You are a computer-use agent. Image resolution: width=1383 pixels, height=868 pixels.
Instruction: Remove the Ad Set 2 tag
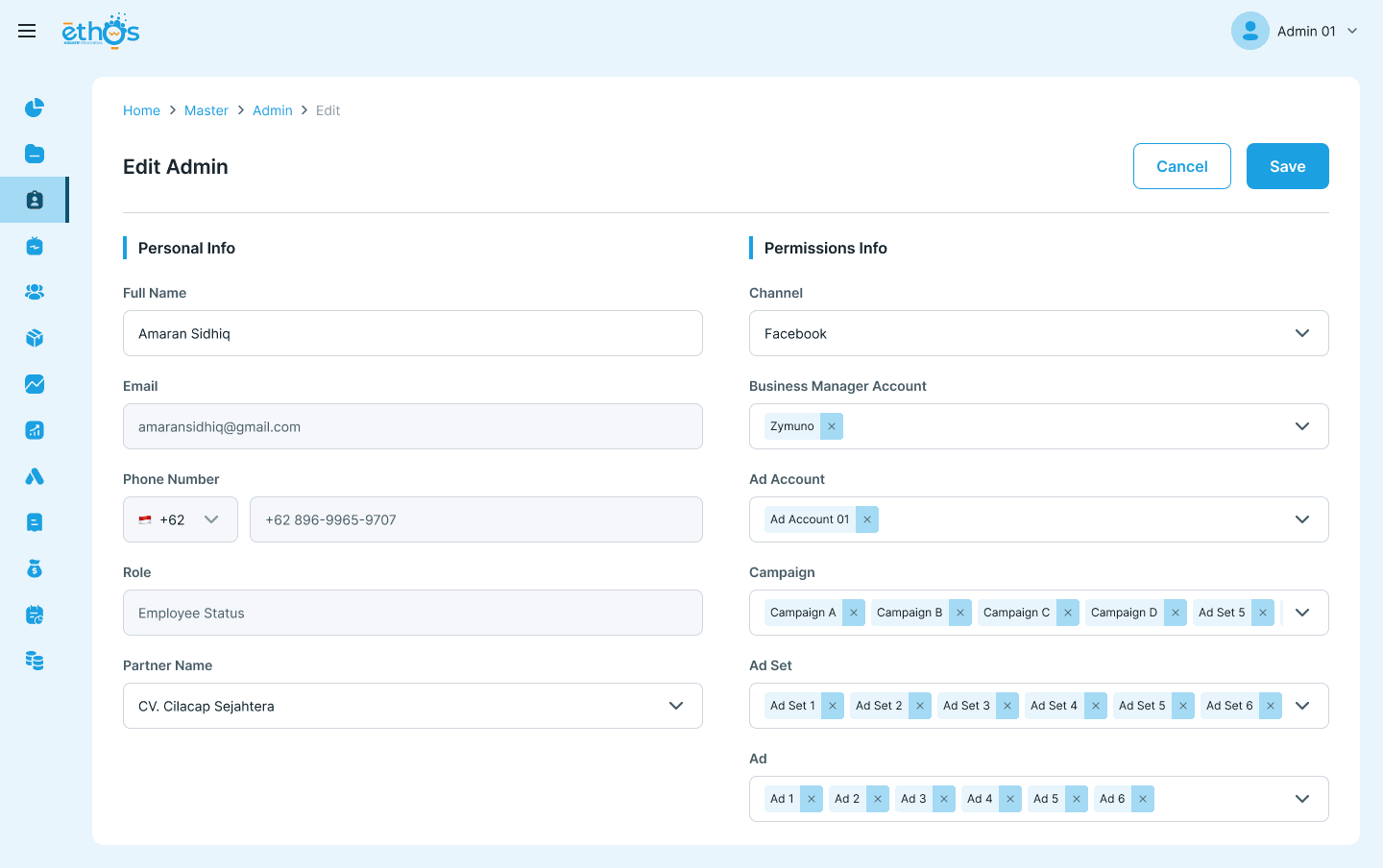[920, 706]
